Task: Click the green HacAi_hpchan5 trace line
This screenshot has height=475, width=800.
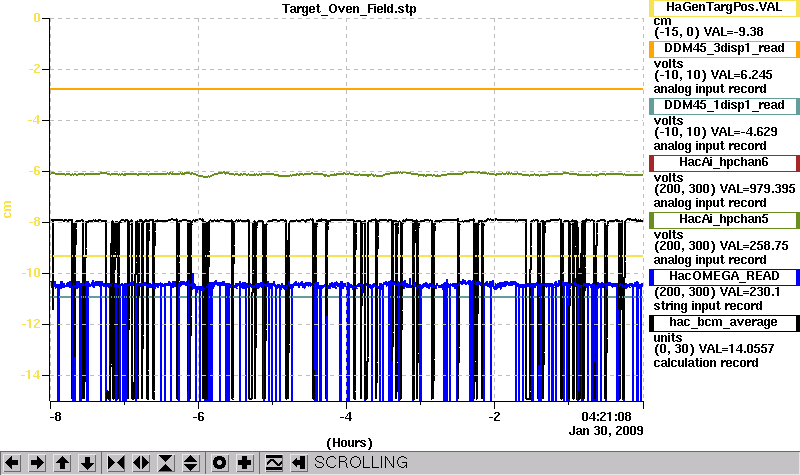Action: [347, 174]
